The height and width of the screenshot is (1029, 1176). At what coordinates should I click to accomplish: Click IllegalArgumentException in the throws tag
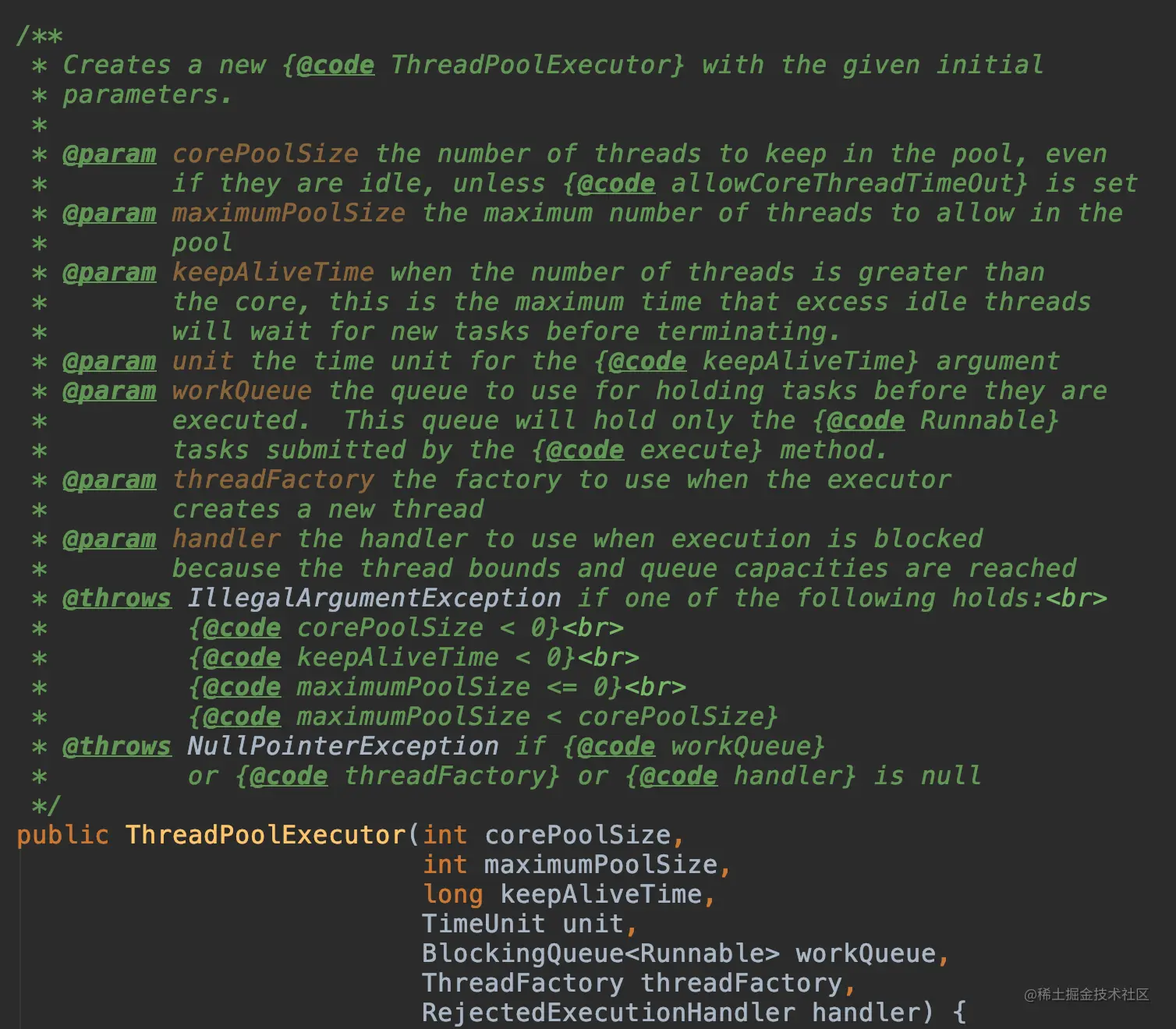pyautogui.click(x=374, y=598)
